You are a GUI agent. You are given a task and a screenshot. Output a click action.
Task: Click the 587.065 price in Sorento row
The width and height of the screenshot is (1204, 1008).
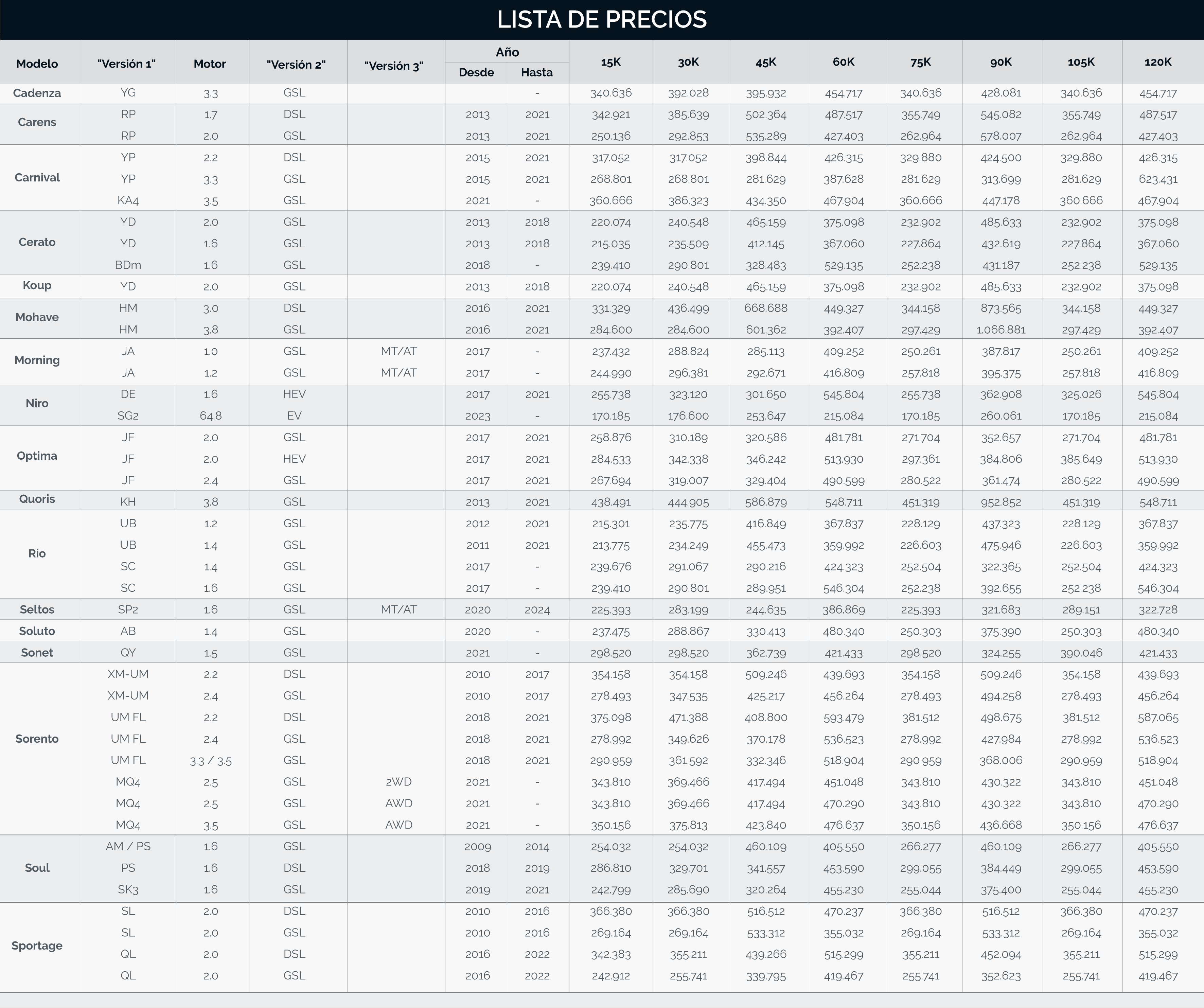point(1158,717)
